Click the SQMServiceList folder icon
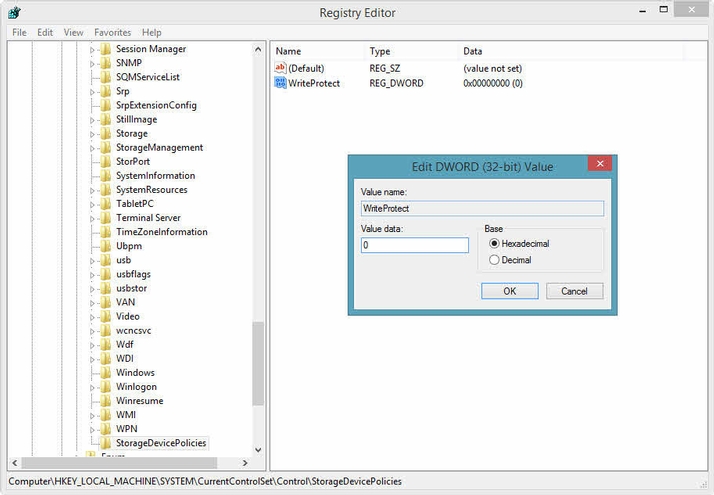This screenshot has width=714, height=495. 106,77
